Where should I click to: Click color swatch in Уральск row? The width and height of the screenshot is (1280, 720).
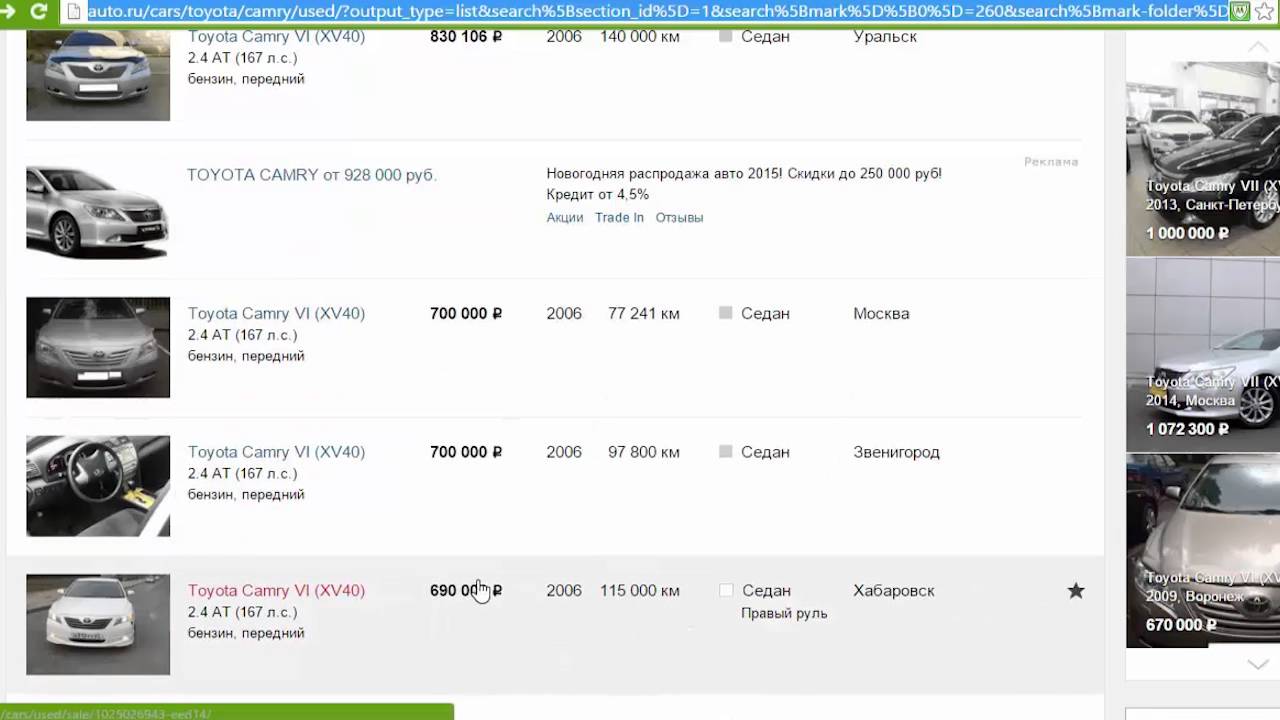point(726,36)
